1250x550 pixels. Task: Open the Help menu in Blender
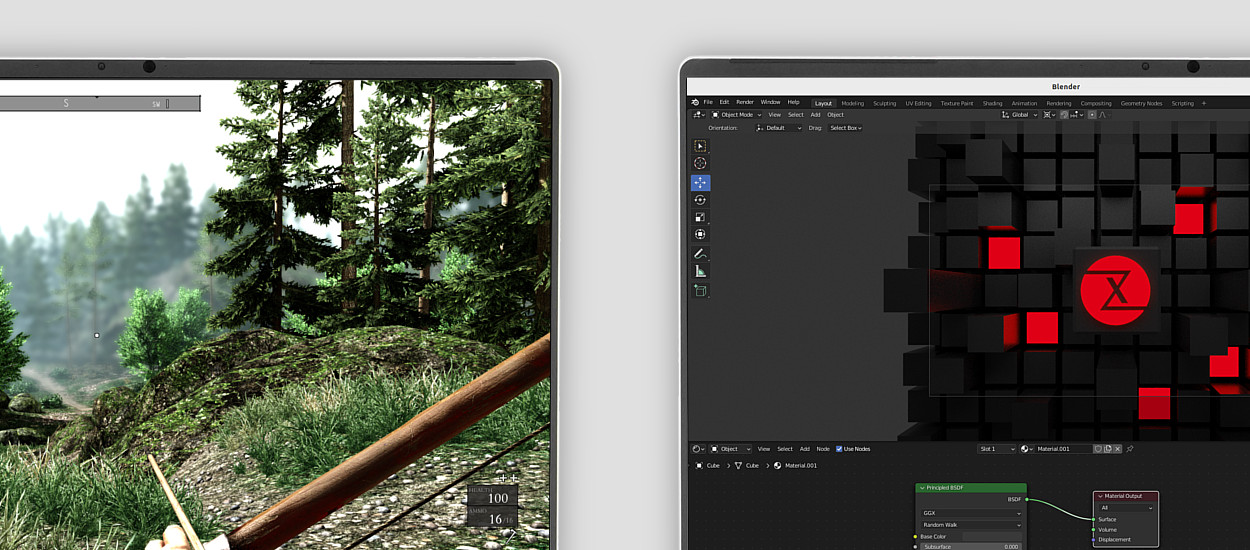click(x=793, y=102)
